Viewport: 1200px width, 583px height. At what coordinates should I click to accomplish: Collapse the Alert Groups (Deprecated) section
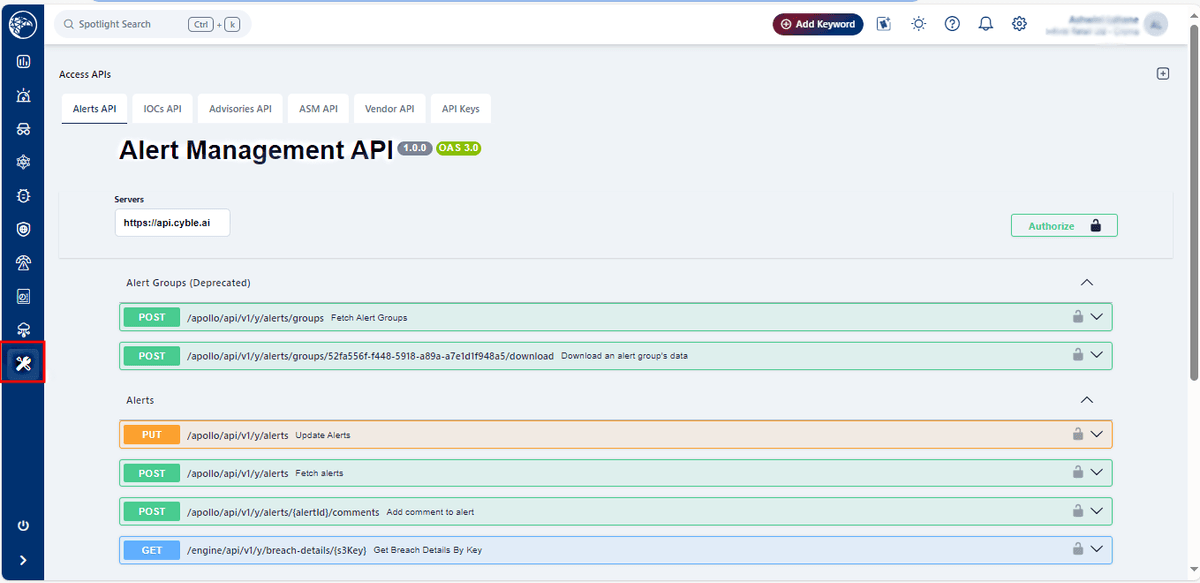pyautogui.click(x=1088, y=283)
